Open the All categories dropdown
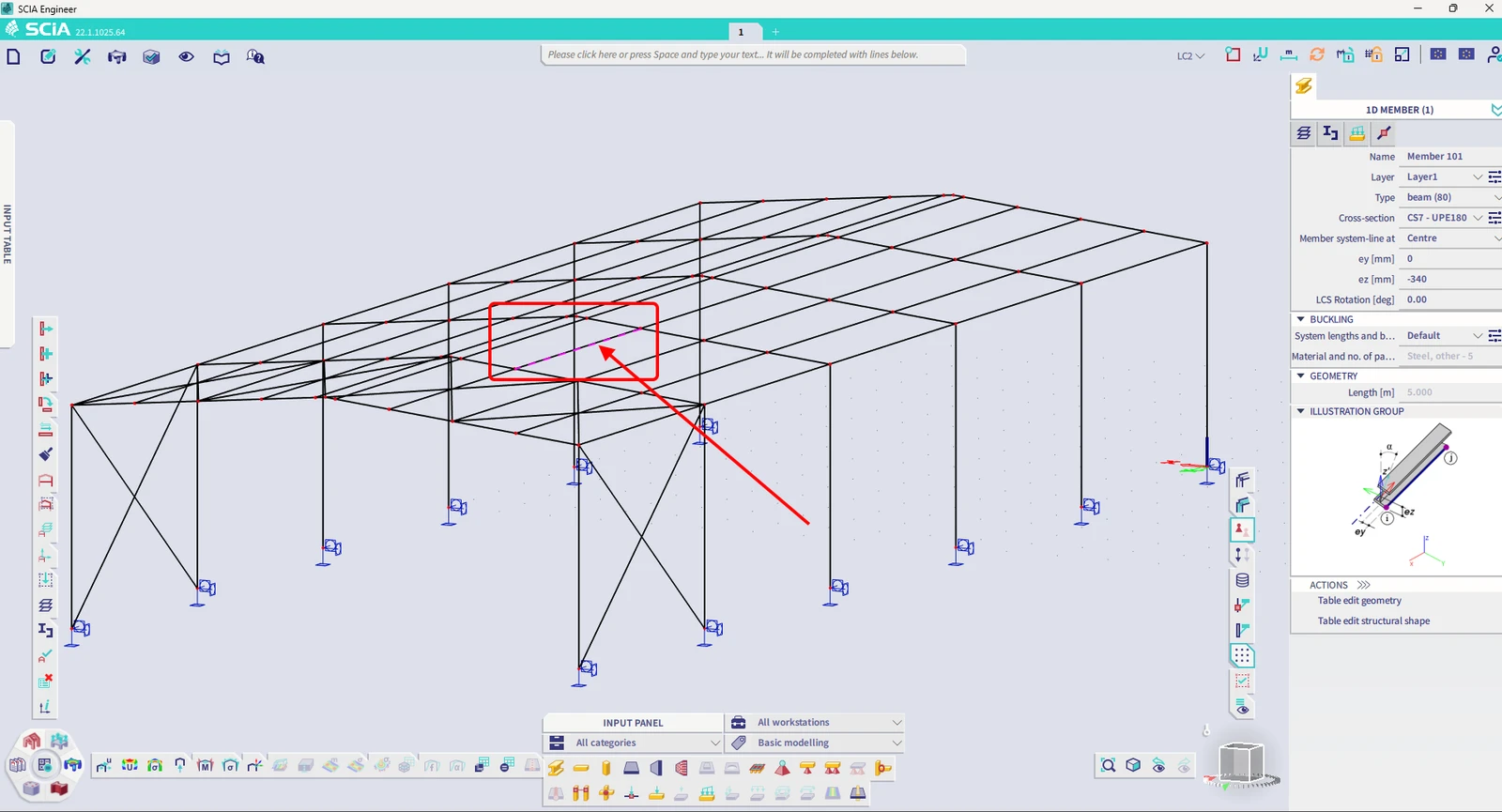 (634, 743)
